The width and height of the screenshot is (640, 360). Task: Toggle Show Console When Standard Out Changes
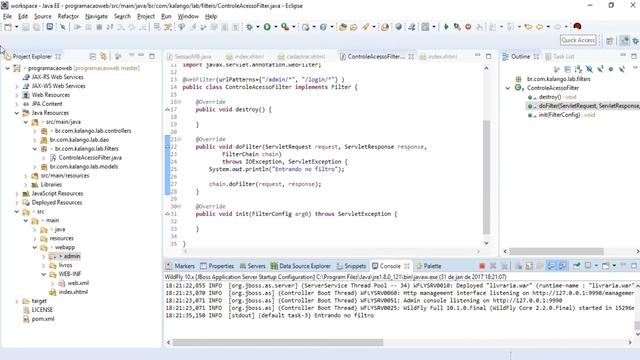(551, 266)
